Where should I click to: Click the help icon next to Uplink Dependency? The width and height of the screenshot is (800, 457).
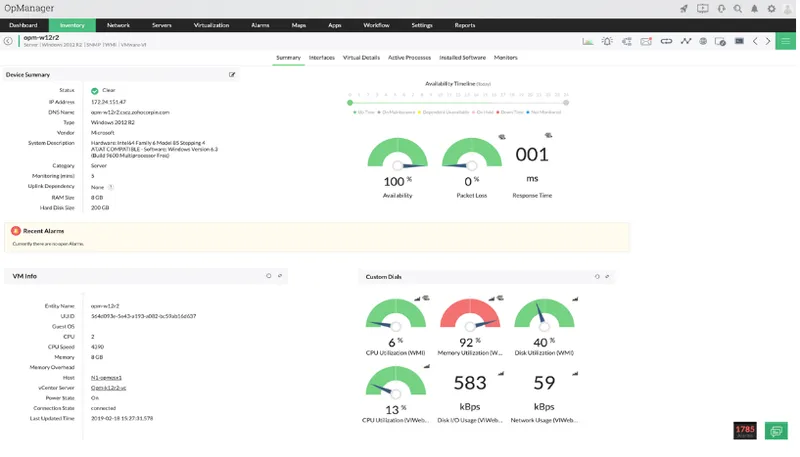pos(111,187)
